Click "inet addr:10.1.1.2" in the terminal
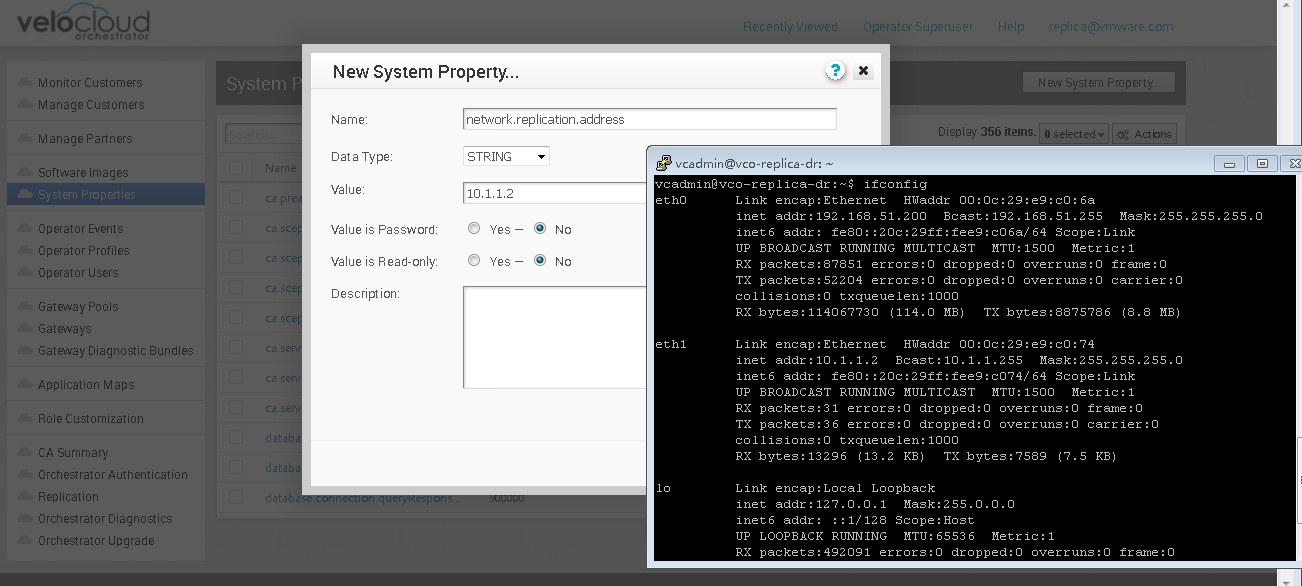Screen dimensions: 1302x586 pyautogui.click(x=807, y=360)
